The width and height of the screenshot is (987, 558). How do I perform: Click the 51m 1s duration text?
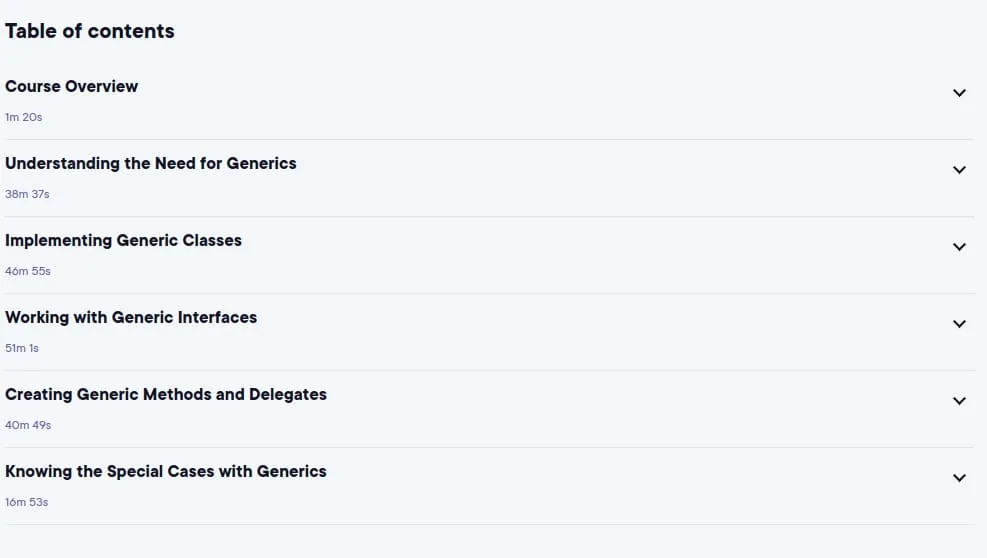coord(22,348)
